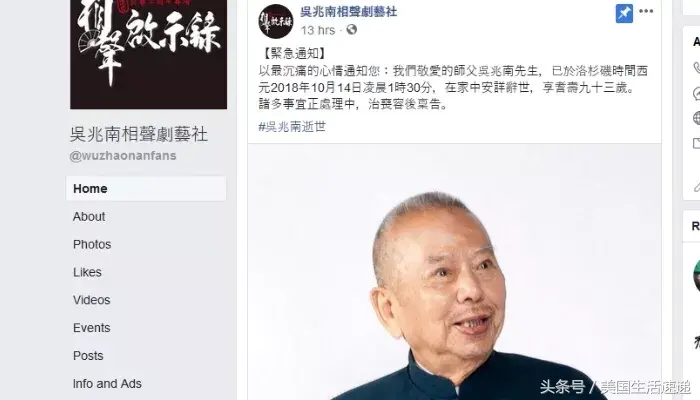Click the #吳兆南逝世 hashtag link
This screenshot has height=400, width=700.
[292, 127]
